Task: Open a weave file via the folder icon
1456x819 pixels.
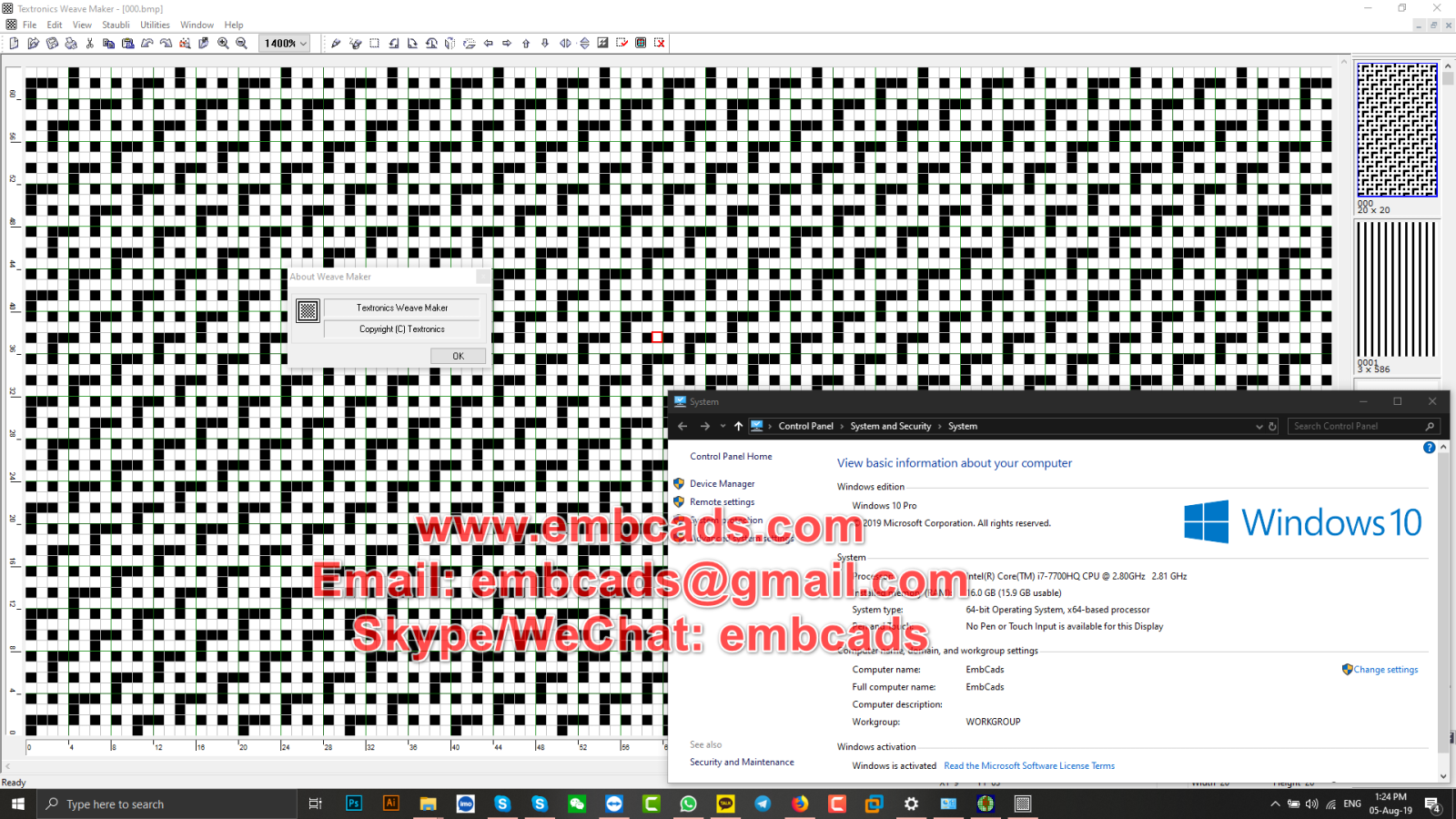Action: [34, 43]
